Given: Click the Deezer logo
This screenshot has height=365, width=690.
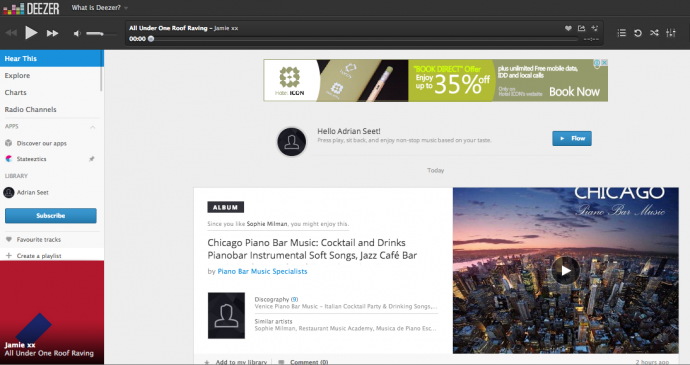Looking at the screenshot, I should tap(31, 8).
